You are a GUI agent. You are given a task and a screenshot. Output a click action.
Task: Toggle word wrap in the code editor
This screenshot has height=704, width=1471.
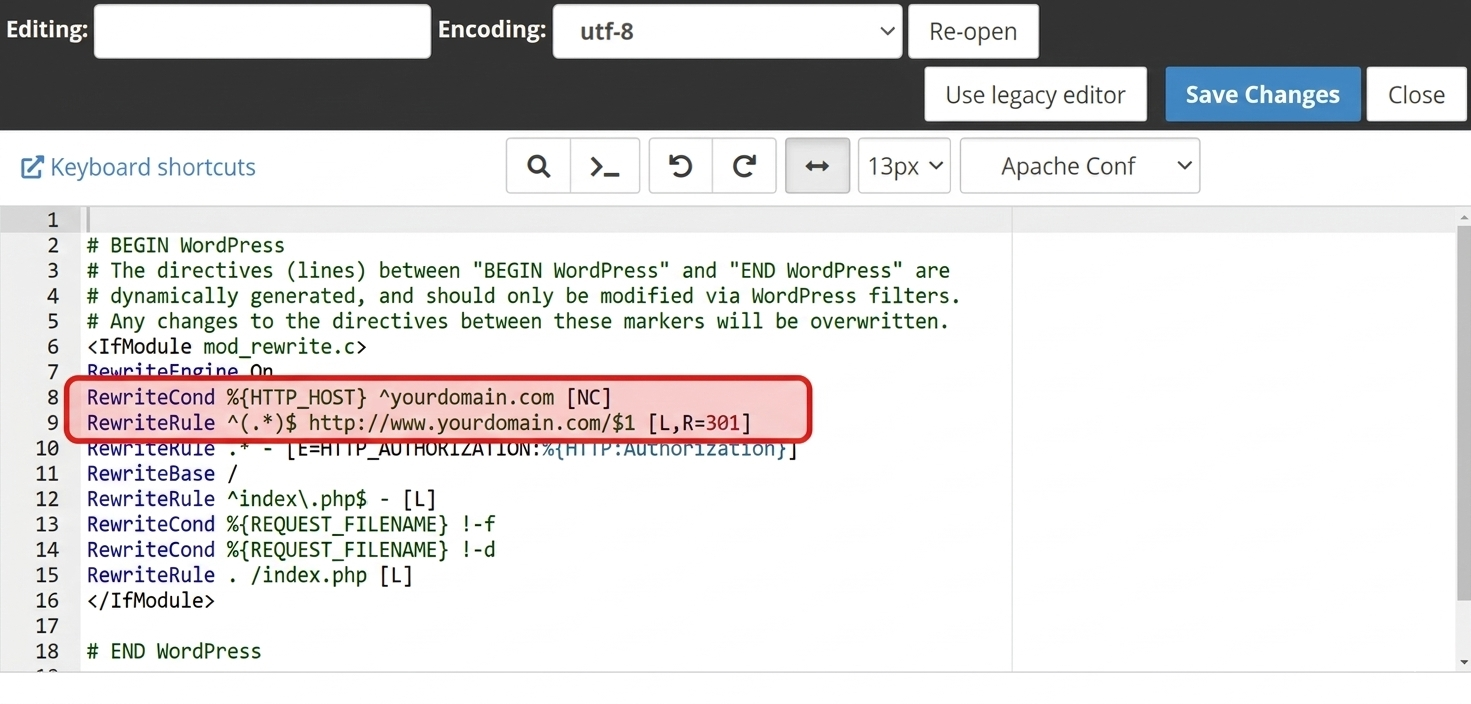point(817,165)
